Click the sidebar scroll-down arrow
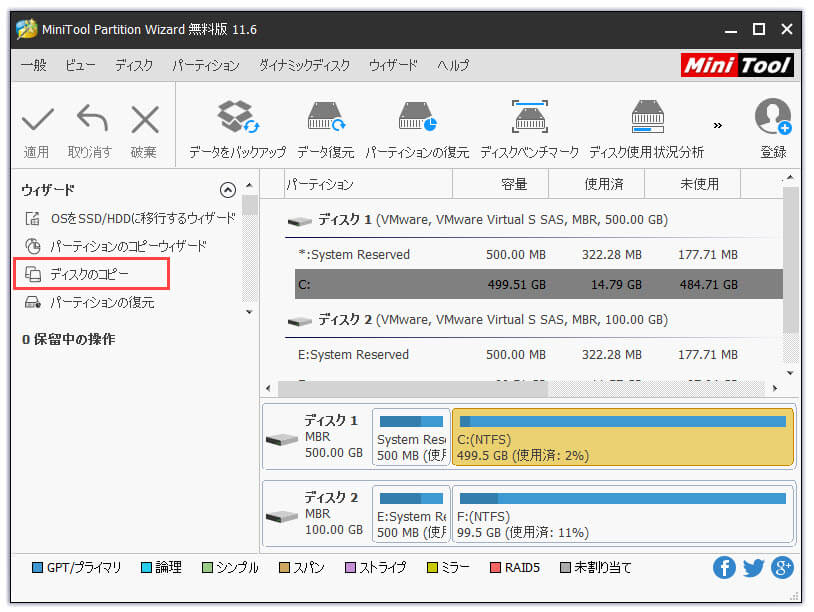Image resolution: width=814 pixels, height=612 pixels. pos(248,311)
